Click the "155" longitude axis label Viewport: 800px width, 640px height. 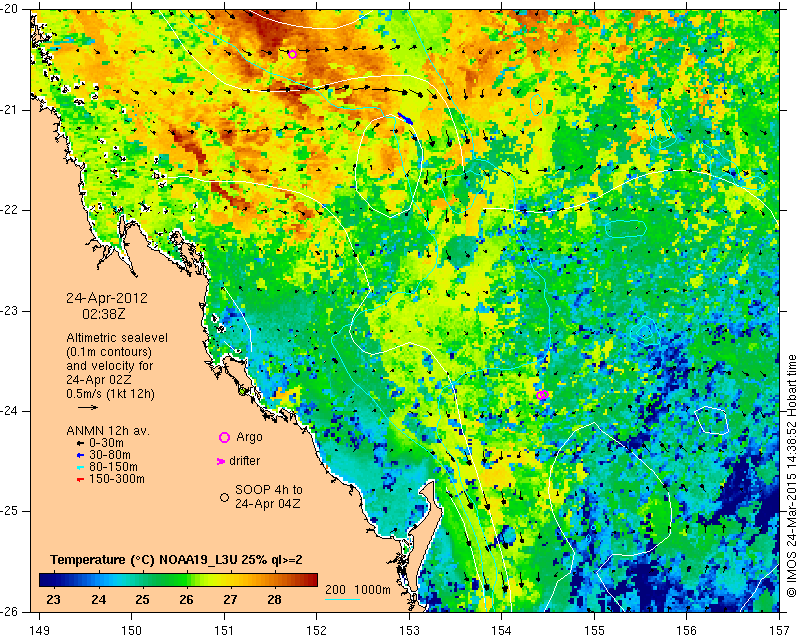point(594,630)
